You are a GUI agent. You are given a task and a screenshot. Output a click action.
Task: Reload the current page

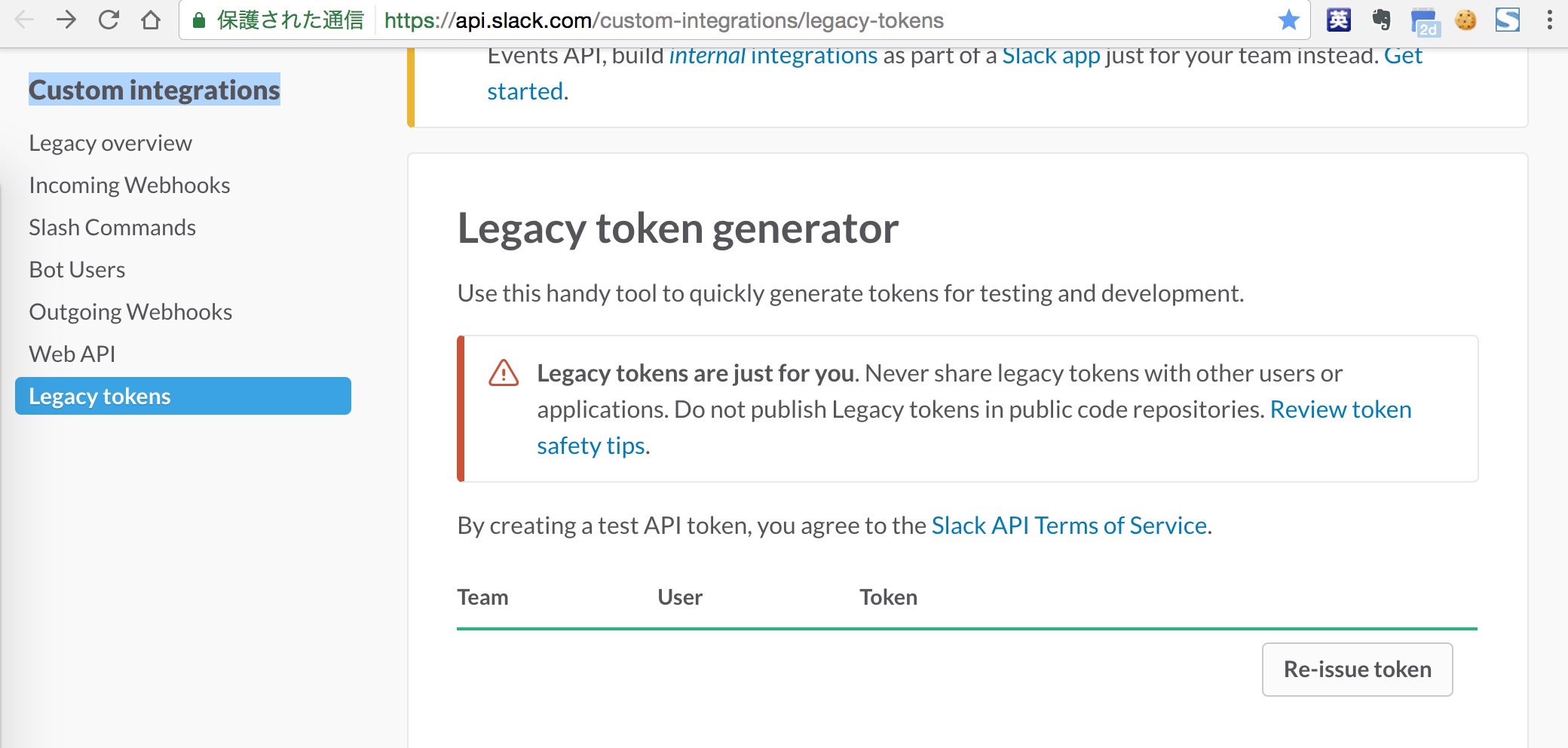pyautogui.click(x=109, y=20)
